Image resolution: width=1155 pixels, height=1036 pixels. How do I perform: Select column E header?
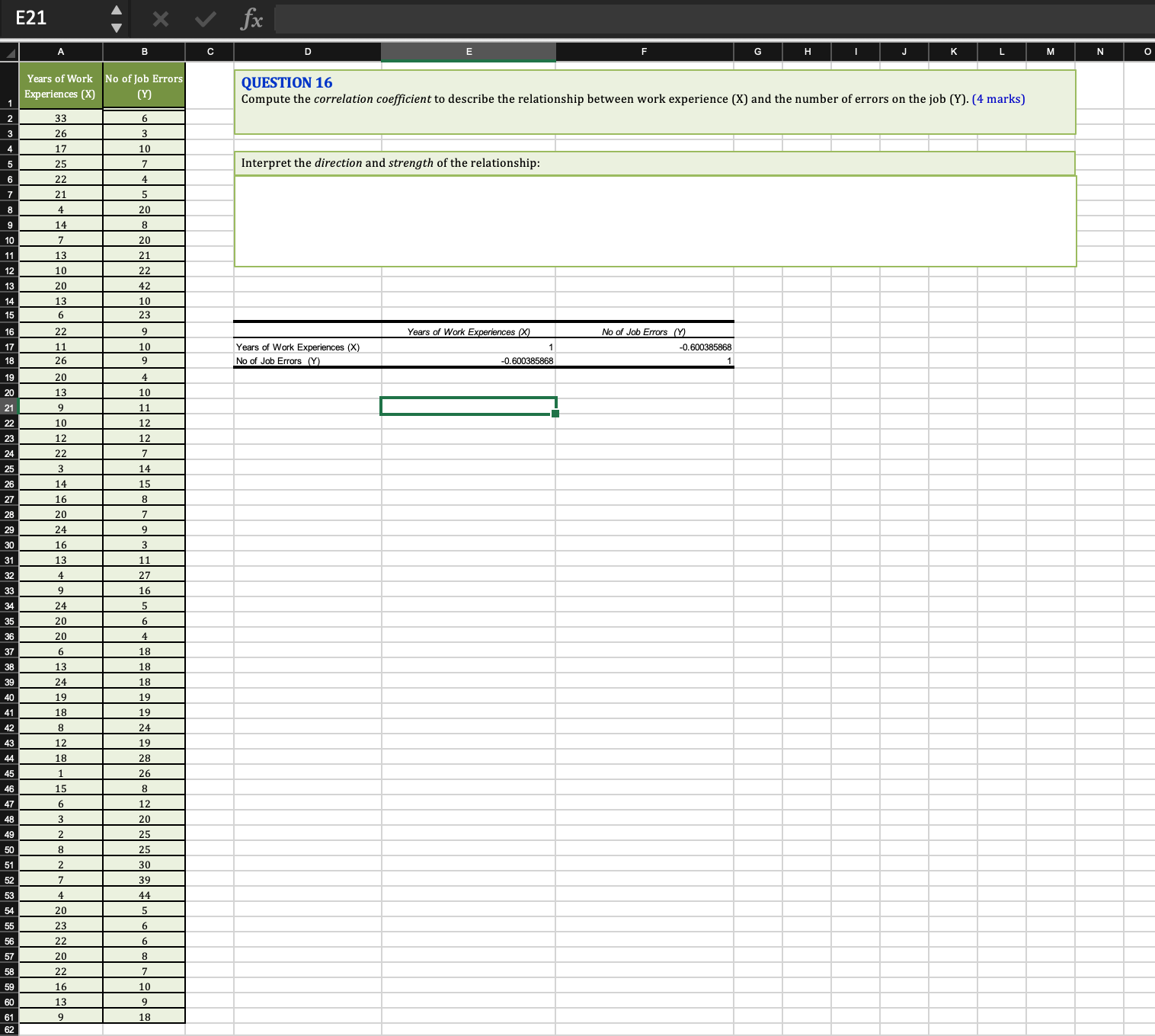(468, 51)
